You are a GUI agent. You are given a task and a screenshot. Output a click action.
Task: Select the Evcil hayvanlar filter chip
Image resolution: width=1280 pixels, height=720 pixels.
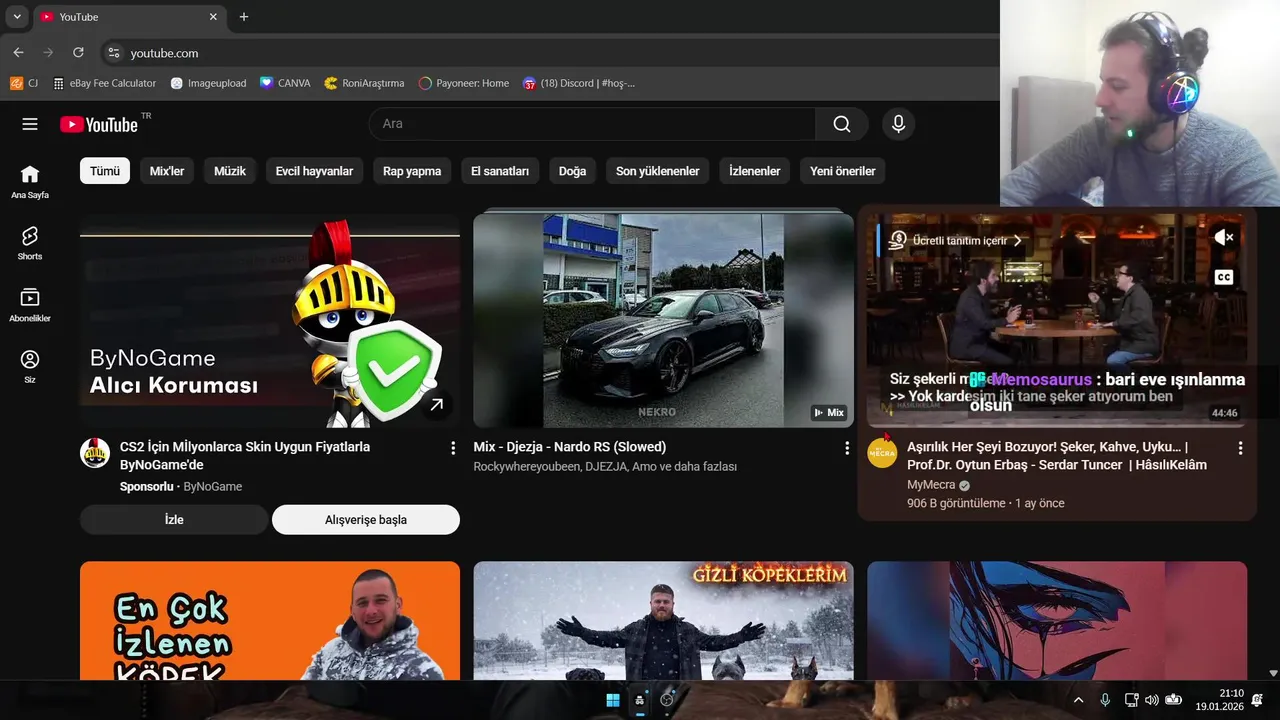pos(314,171)
